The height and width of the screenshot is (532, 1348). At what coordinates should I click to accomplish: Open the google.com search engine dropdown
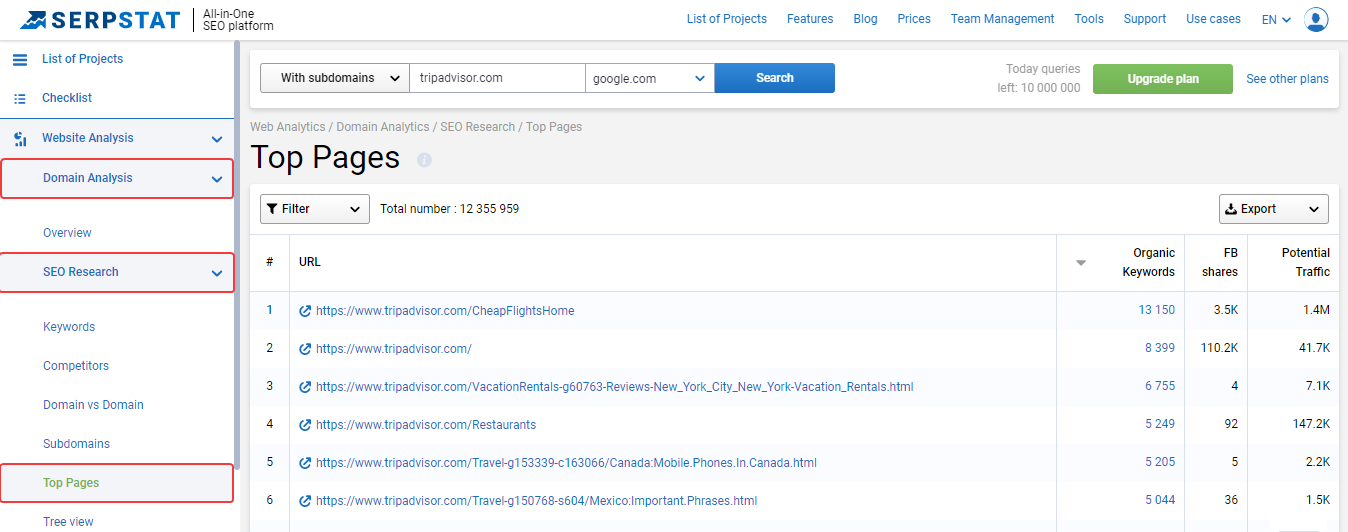pyautogui.click(x=650, y=78)
